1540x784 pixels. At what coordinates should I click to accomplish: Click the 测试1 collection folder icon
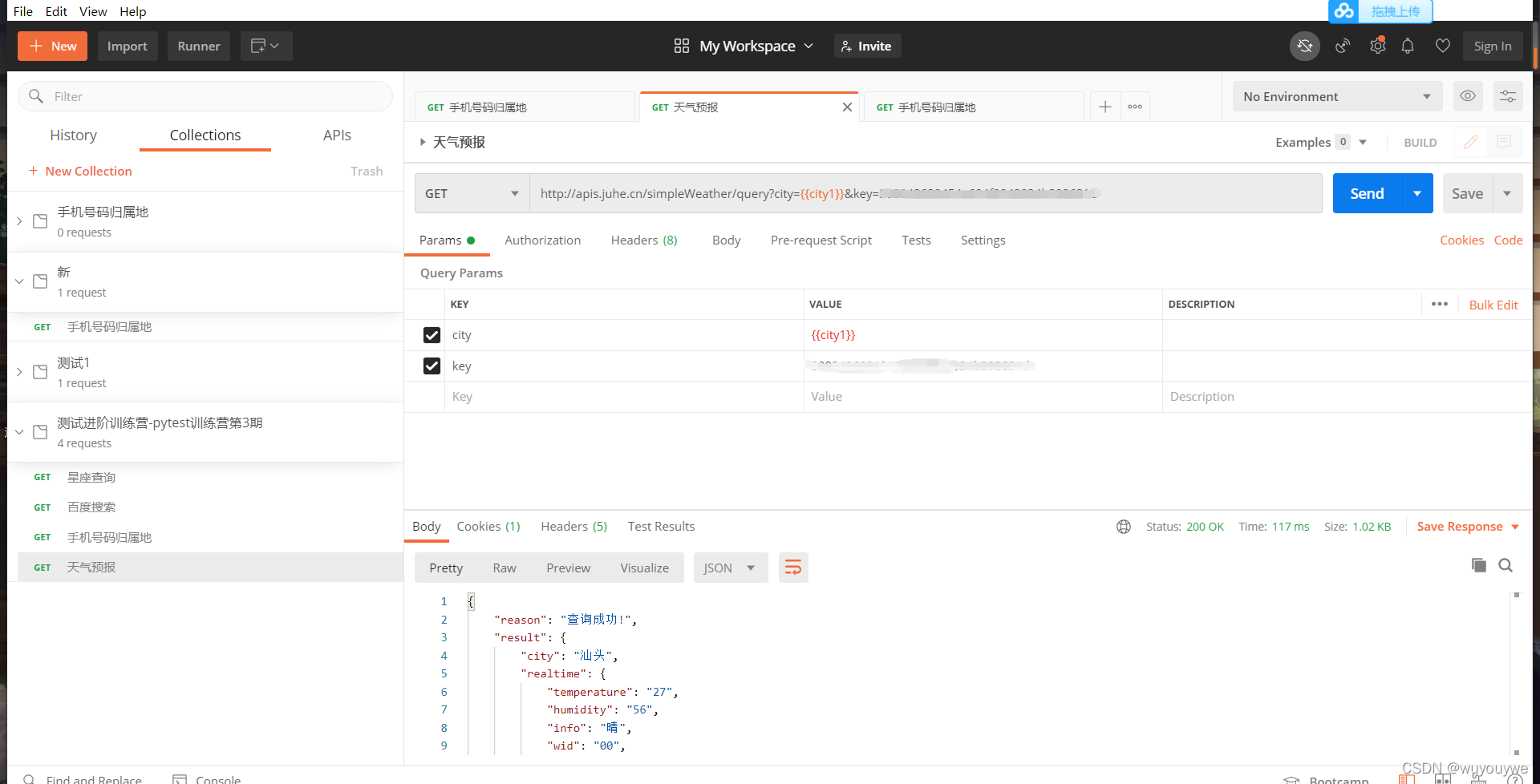pyautogui.click(x=40, y=372)
